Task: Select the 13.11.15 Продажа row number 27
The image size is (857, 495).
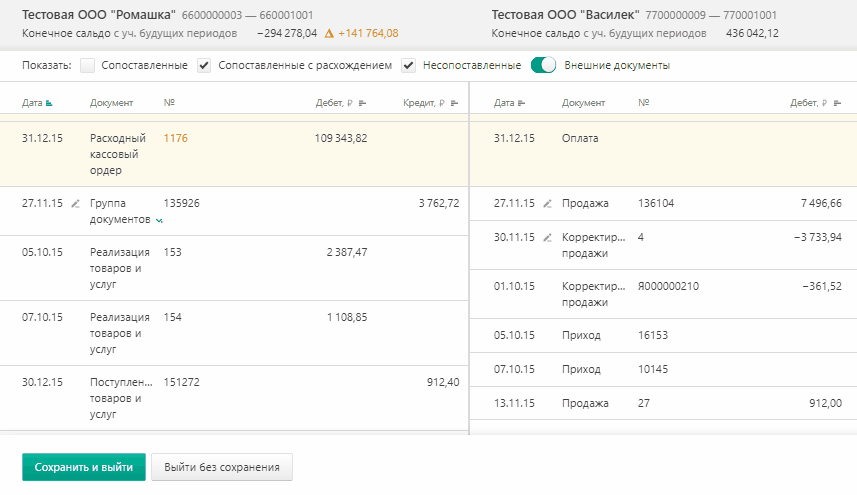Action: [x=663, y=403]
